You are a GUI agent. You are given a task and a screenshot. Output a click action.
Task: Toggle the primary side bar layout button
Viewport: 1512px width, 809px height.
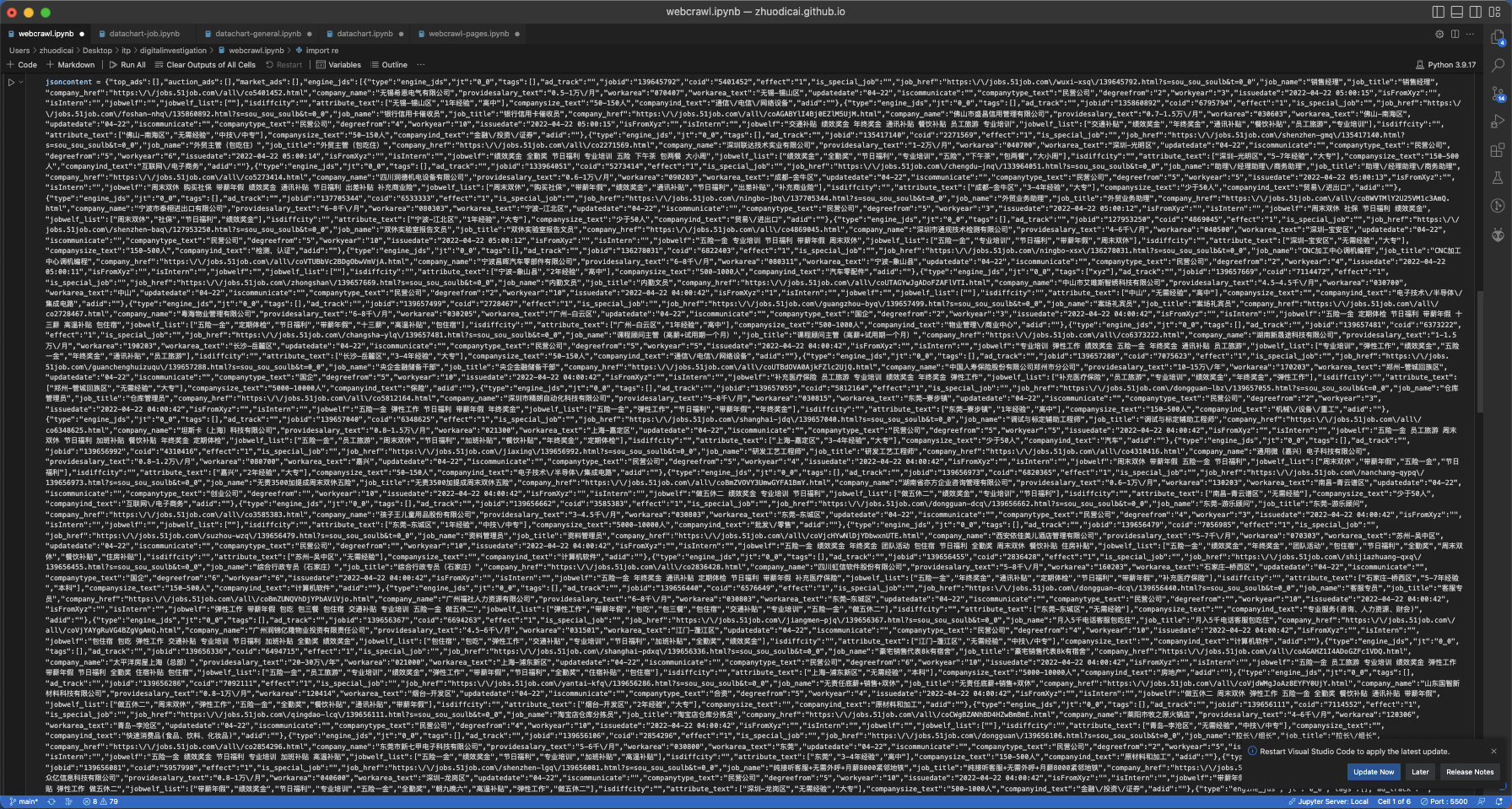(1439, 12)
